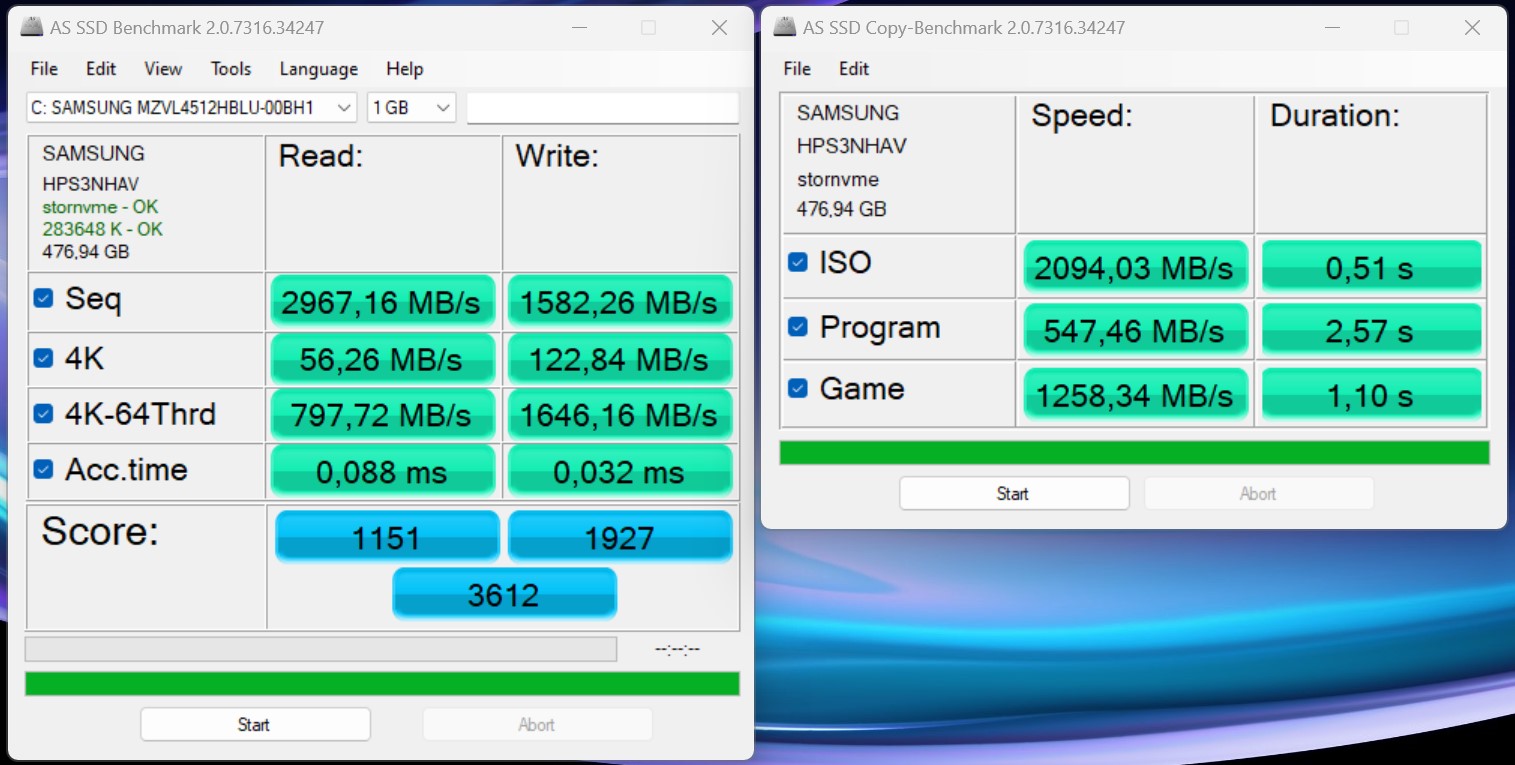This screenshot has width=1515, height=765.
Task: Open the File menu in AS SSD Benchmark
Action: (44, 69)
